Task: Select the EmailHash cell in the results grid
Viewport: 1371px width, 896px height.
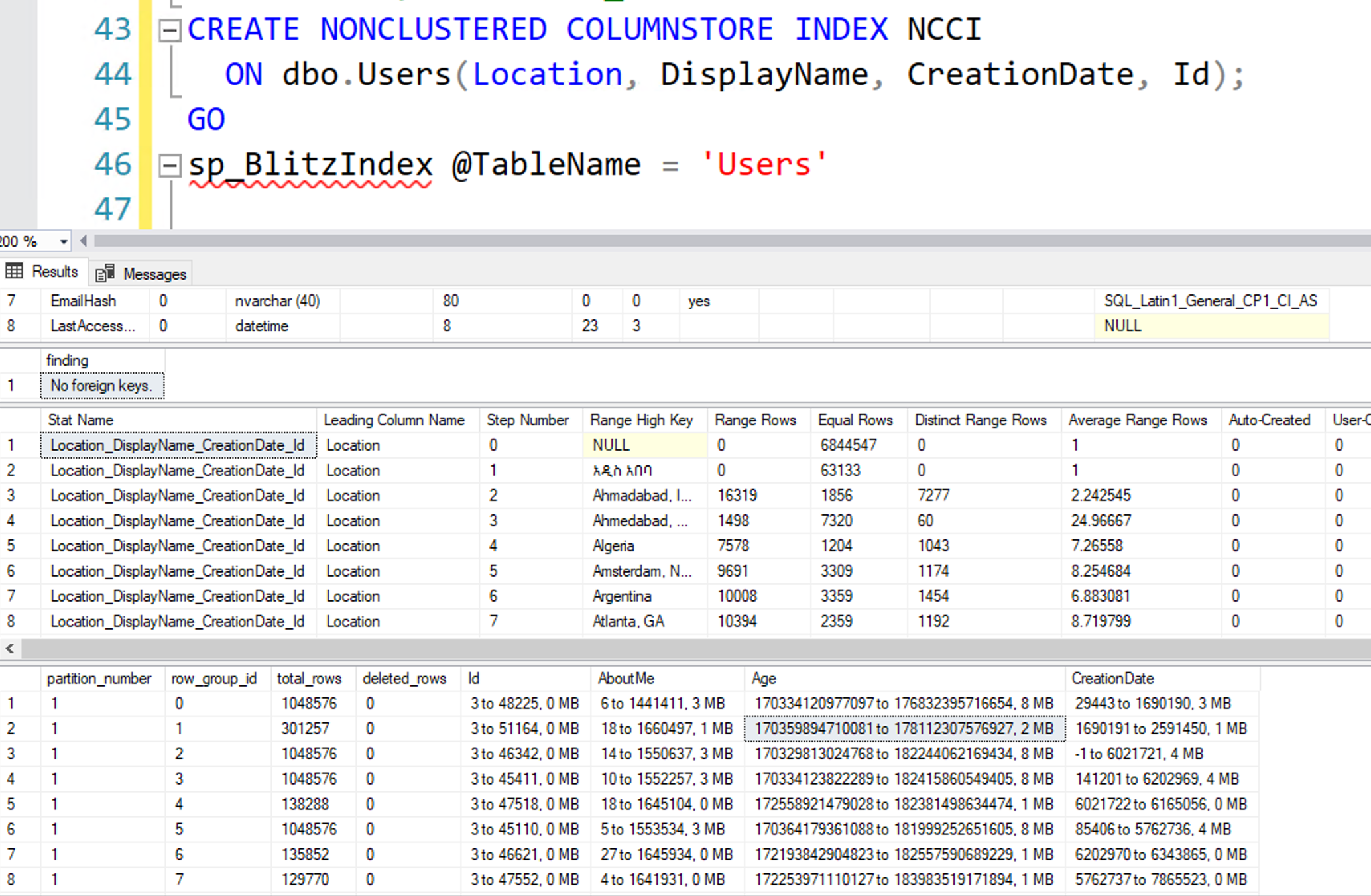Action: (x=83, y=300)
